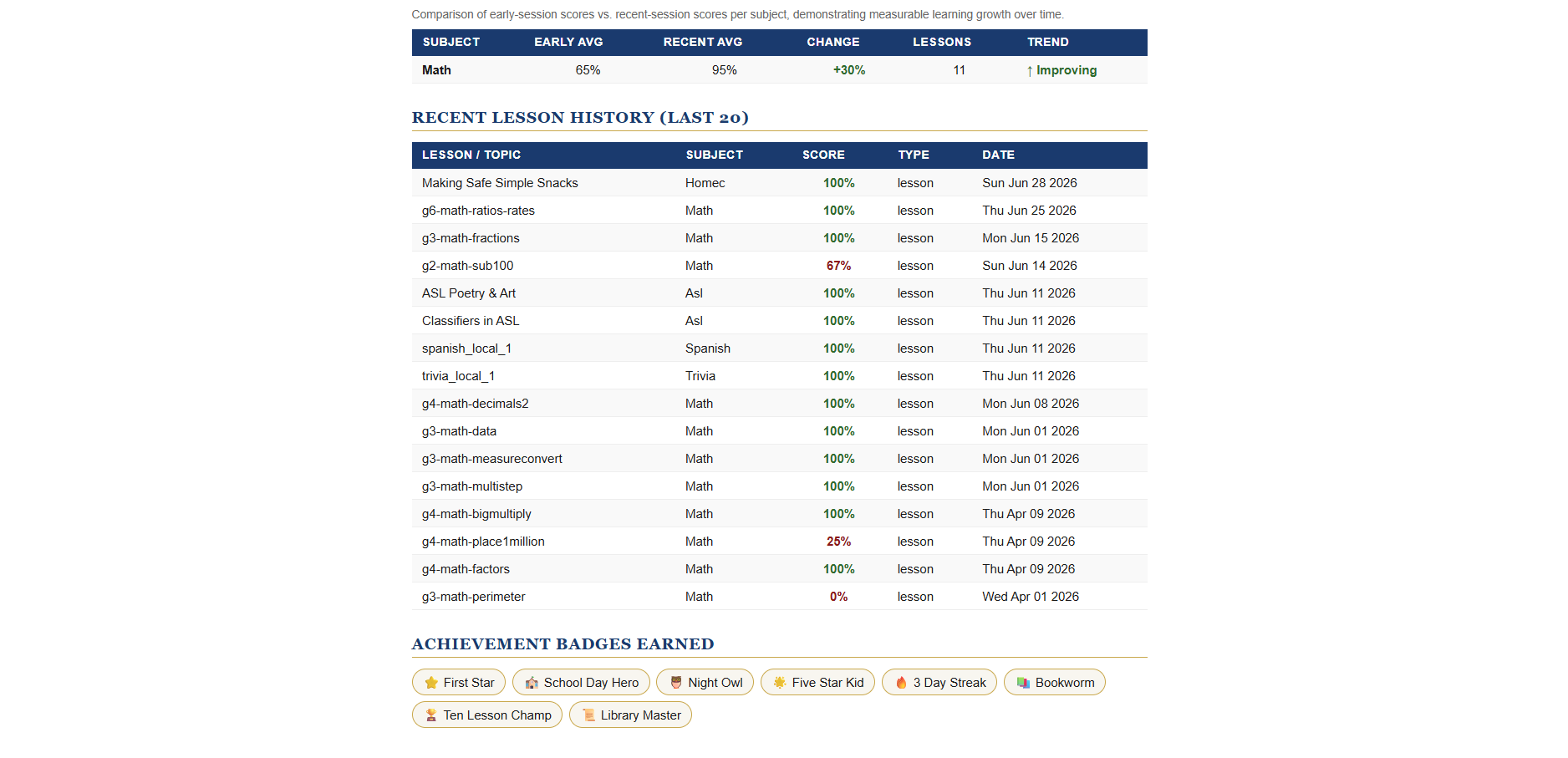The image size is (1568, 758).
Task: Select the g3-math-measureconvert lesson row
Action: (x=779, y=459)
